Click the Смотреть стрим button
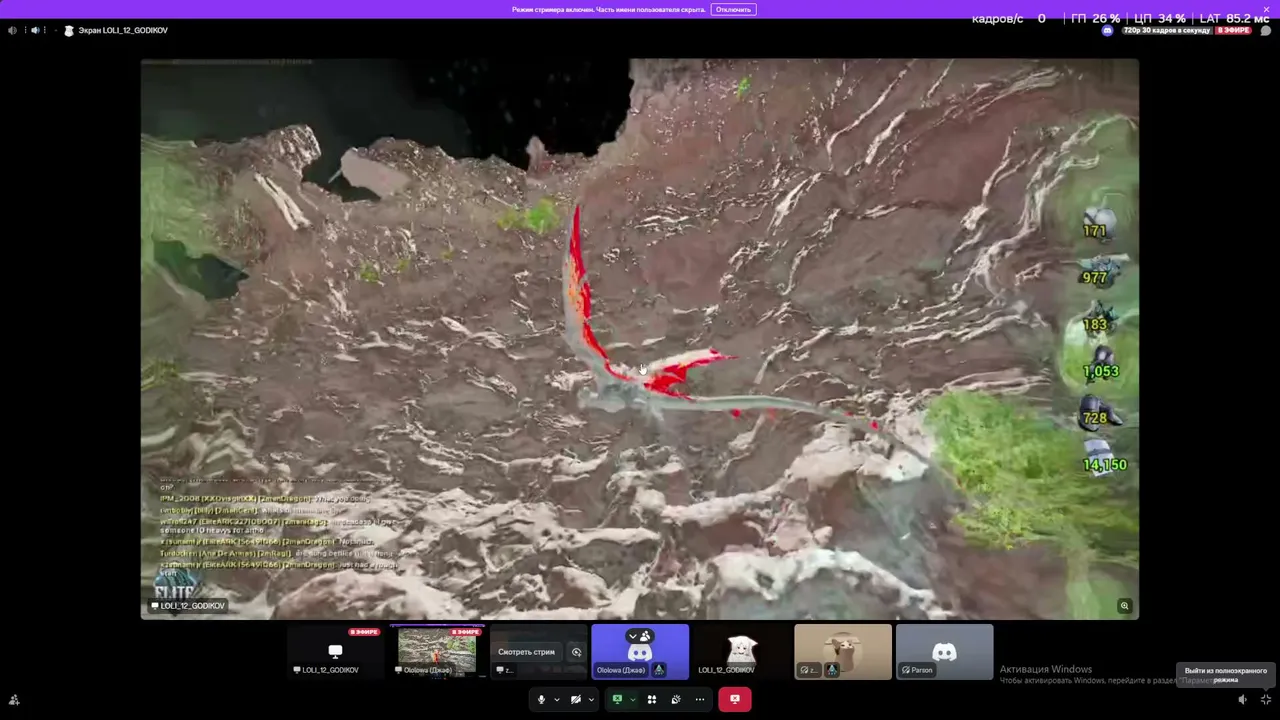Screen dimensions: 1280x720 526,652
